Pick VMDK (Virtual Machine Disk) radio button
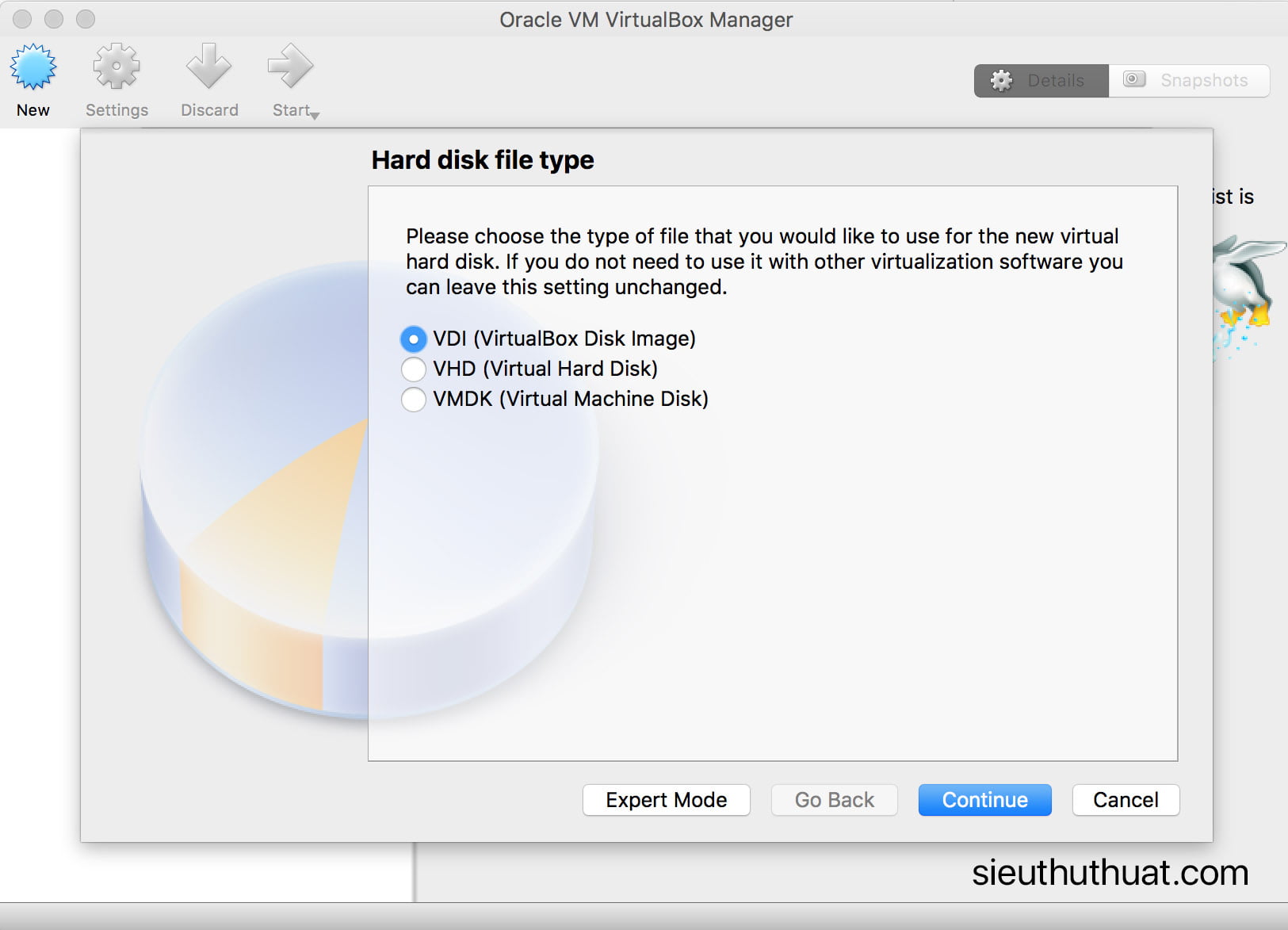Image resolution: width=1288 pixels, height=930 pixels. point(413,400)
